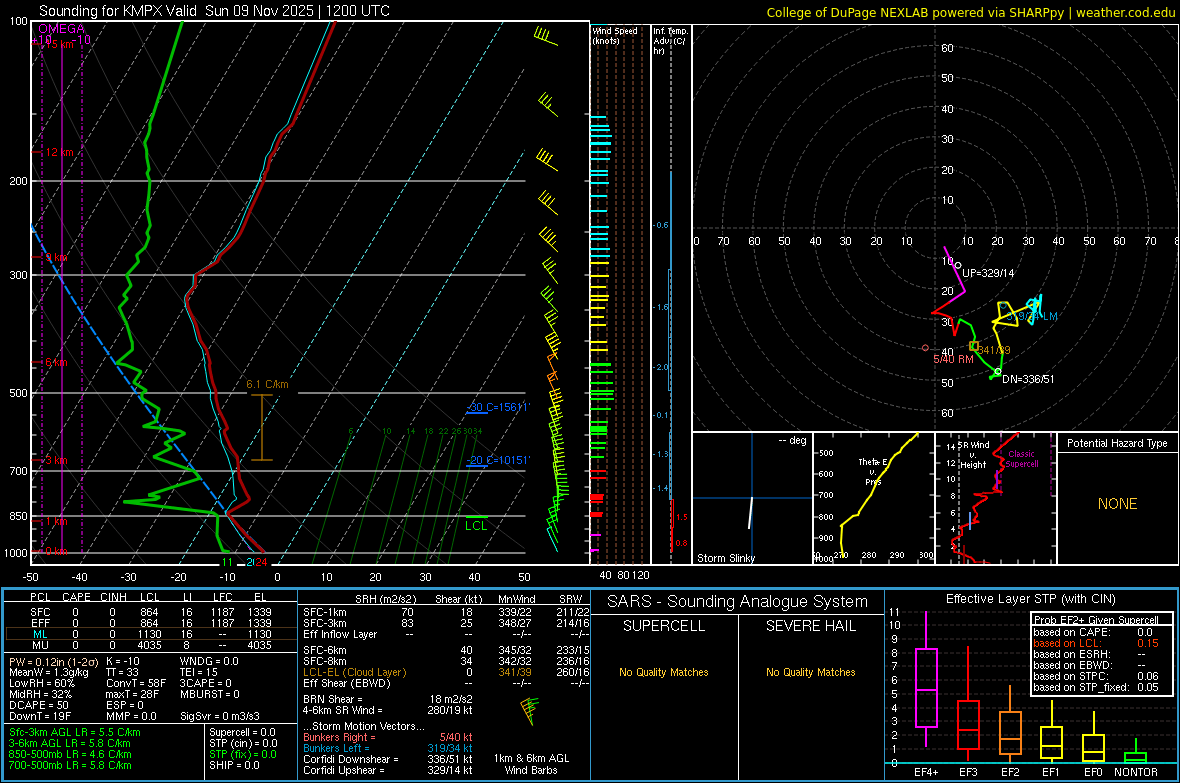This screenshot has width=1180, height=783.
Task: Click the WNDG = 0.0 value
Action: coord(209,662)
